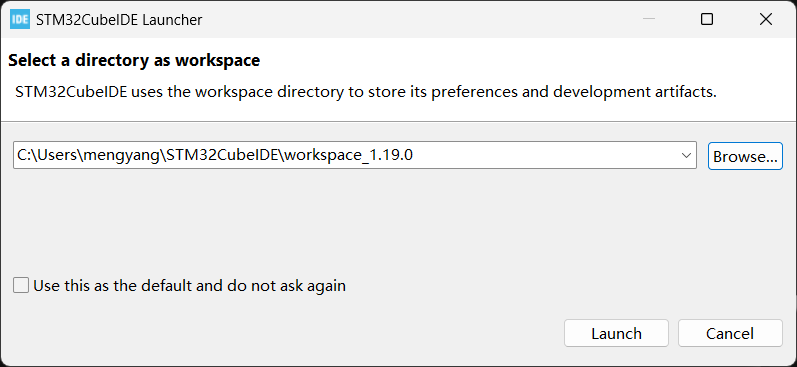Viewport: 797px width, 367px height.
Task: Minimize the STM32CubeIDE Launcher window
Action: tap(649, 19)
